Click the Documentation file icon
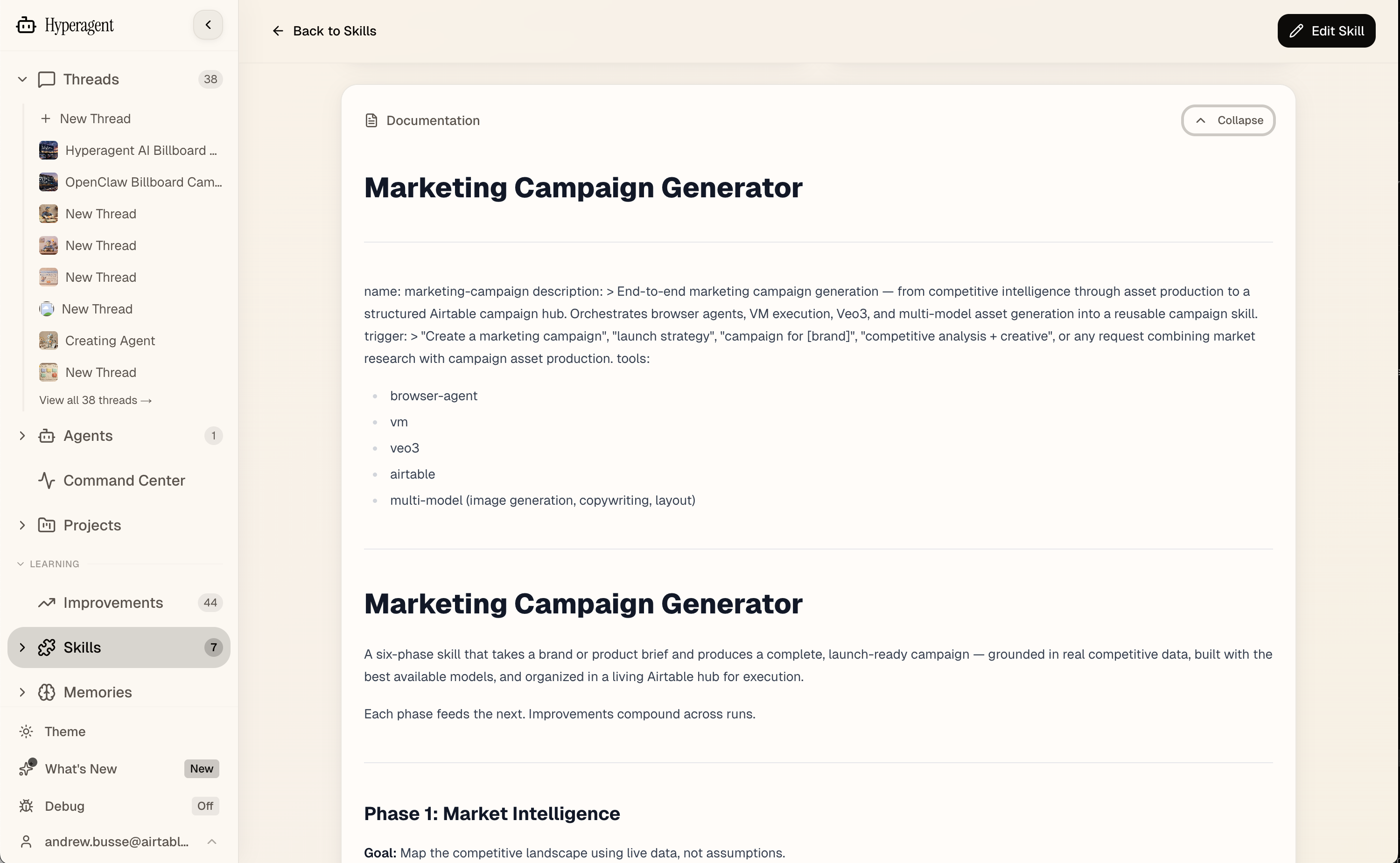 pos(371,120)
